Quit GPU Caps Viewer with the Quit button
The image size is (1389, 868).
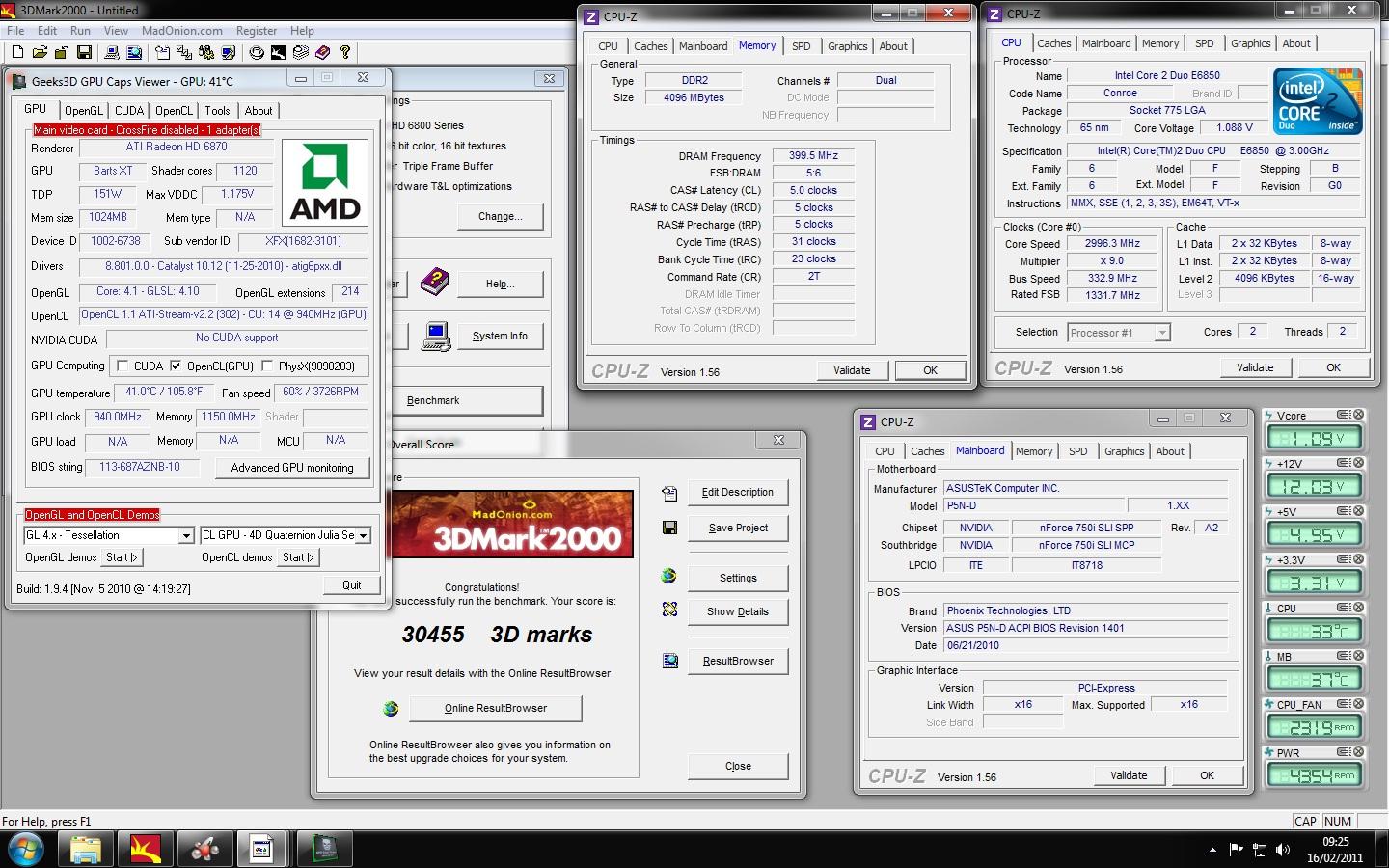tap(352, 585)
